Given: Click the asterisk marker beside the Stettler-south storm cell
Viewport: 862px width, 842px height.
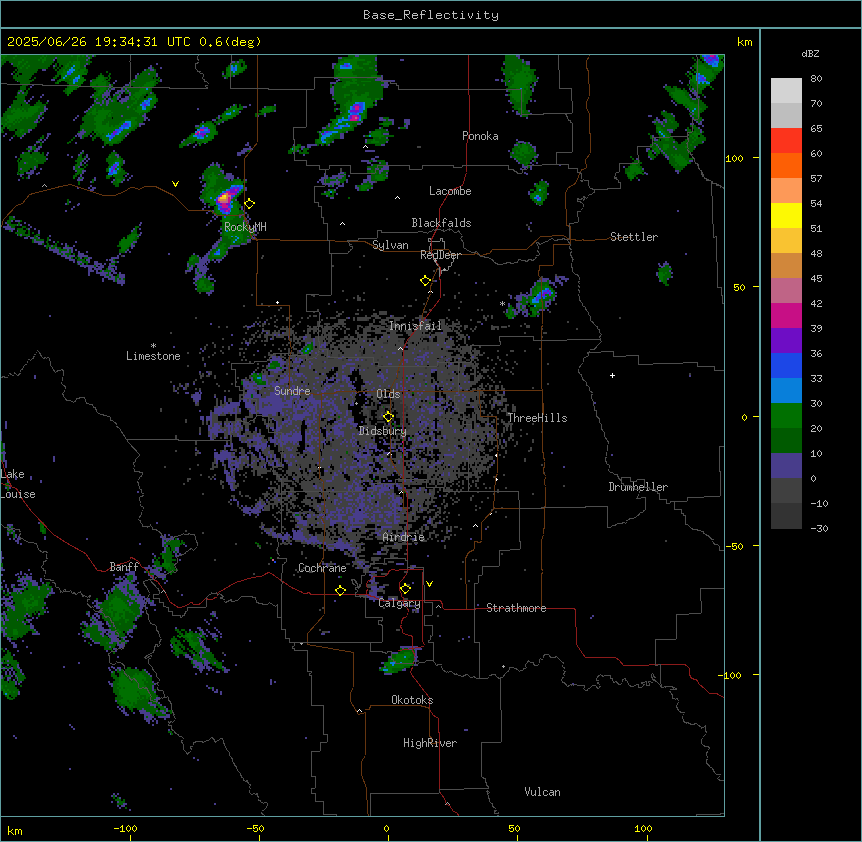Looking at the screenshot, I should [502, 303].
